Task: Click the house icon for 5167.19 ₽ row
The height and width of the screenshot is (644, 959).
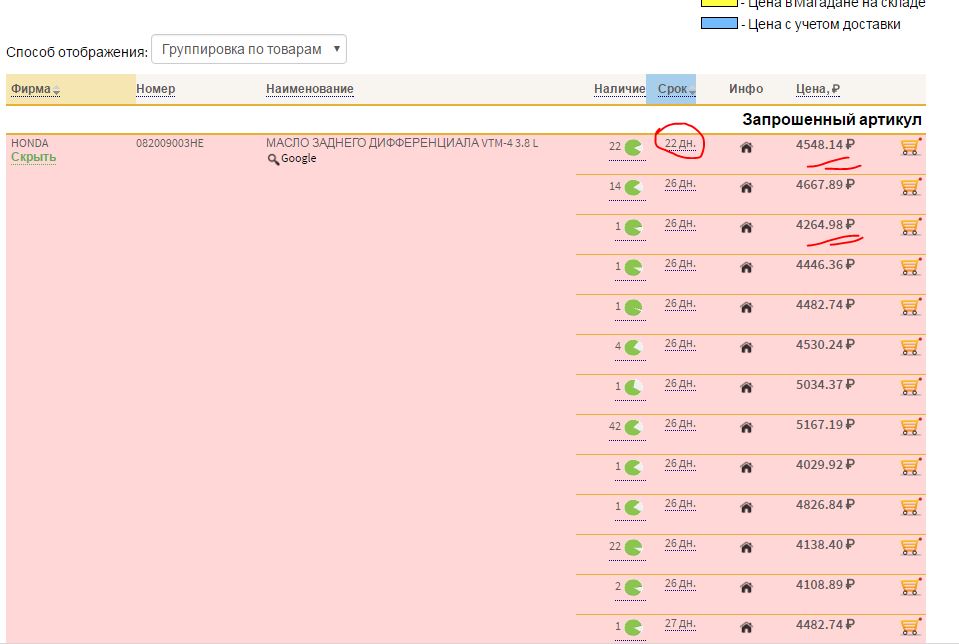Action: (745, 427)
